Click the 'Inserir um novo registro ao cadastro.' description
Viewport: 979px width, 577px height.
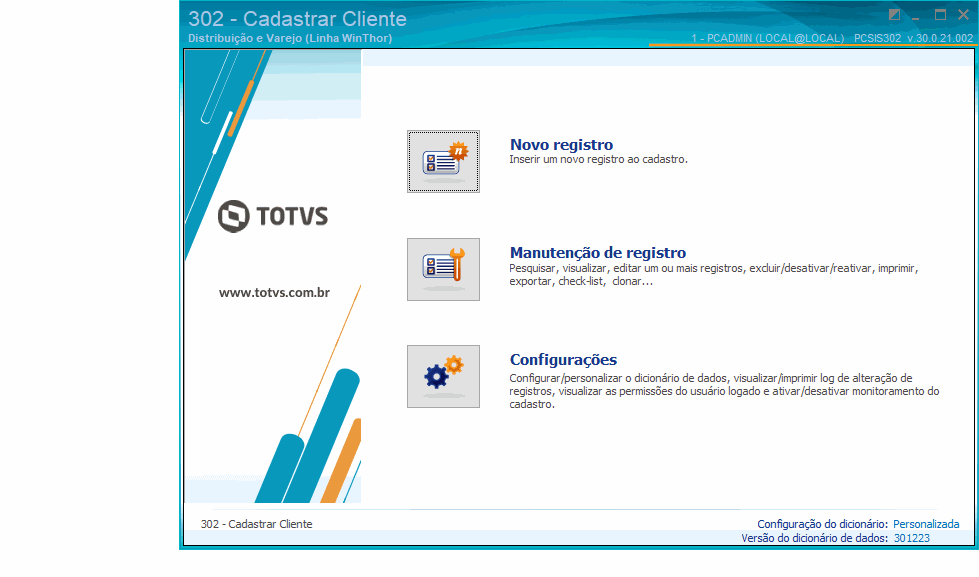pos(598,159)
